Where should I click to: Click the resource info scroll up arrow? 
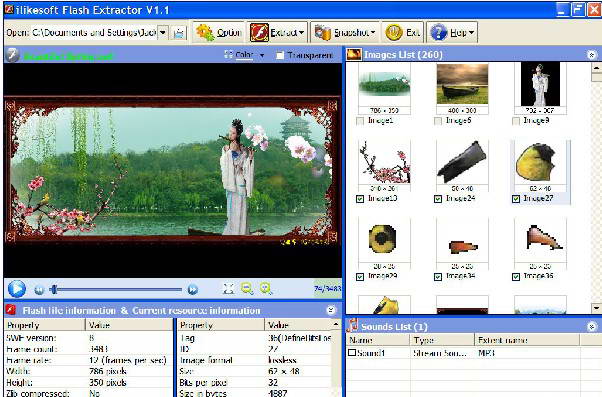coord(336,325)
